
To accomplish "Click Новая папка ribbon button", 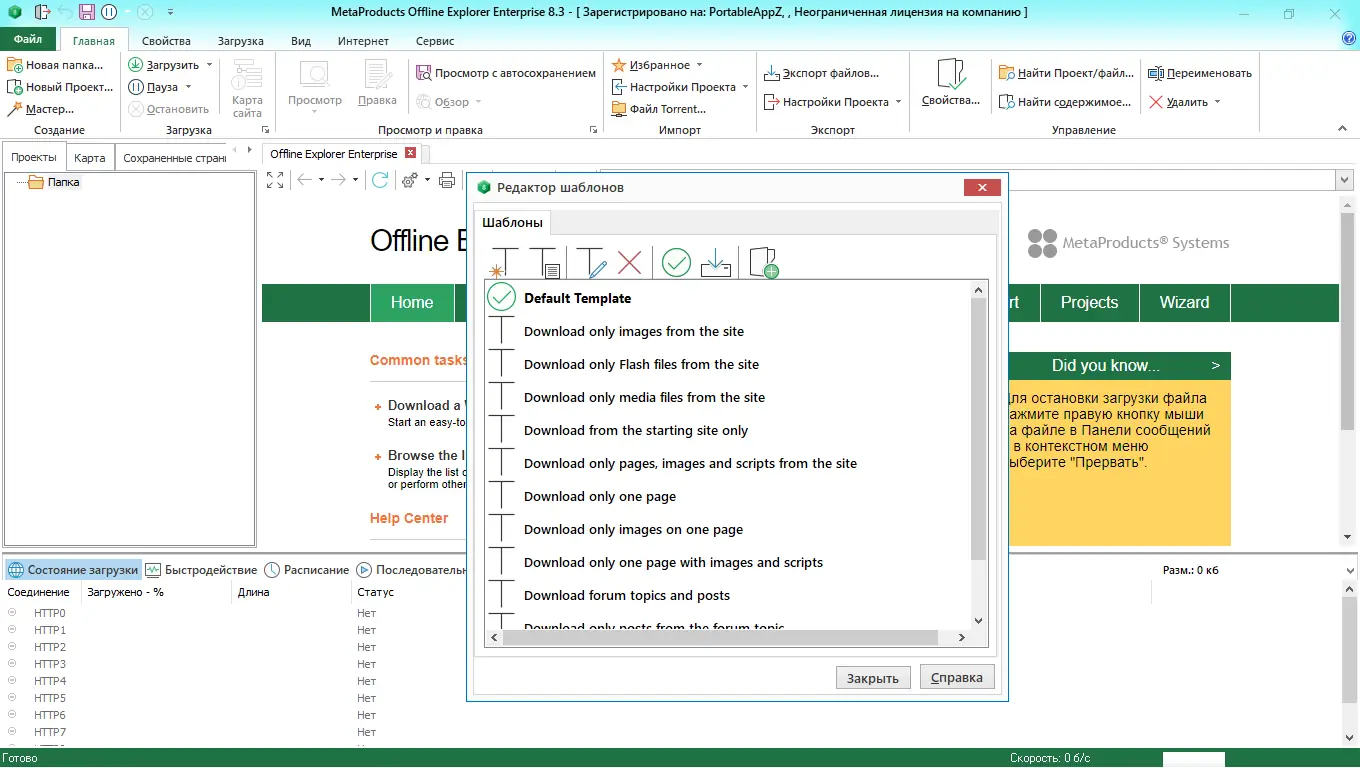I will [x=55, y=64].
